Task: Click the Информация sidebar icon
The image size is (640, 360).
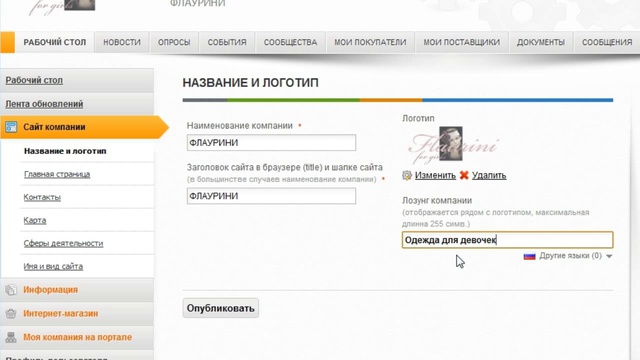Action: [x=11, y=290]
